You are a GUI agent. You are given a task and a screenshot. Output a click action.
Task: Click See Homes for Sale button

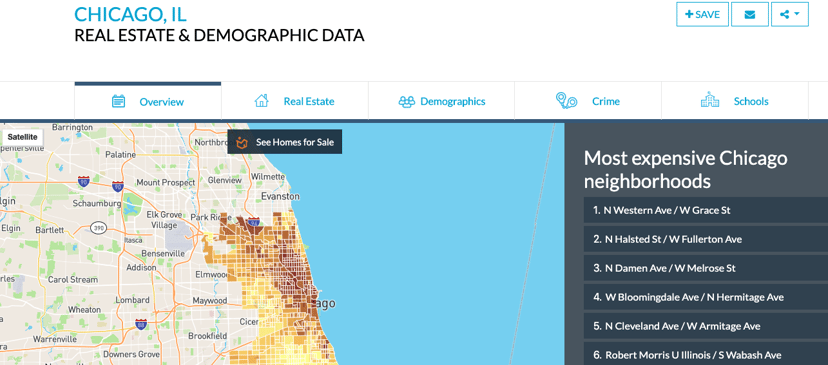(x=285, y=142)
